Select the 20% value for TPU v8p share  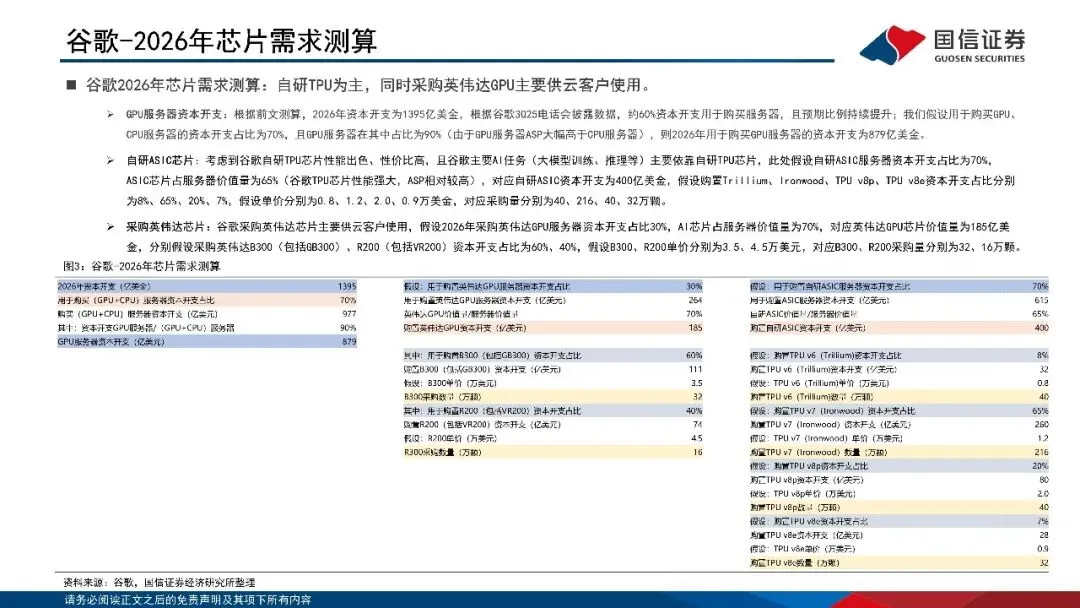coord(1040,466)
